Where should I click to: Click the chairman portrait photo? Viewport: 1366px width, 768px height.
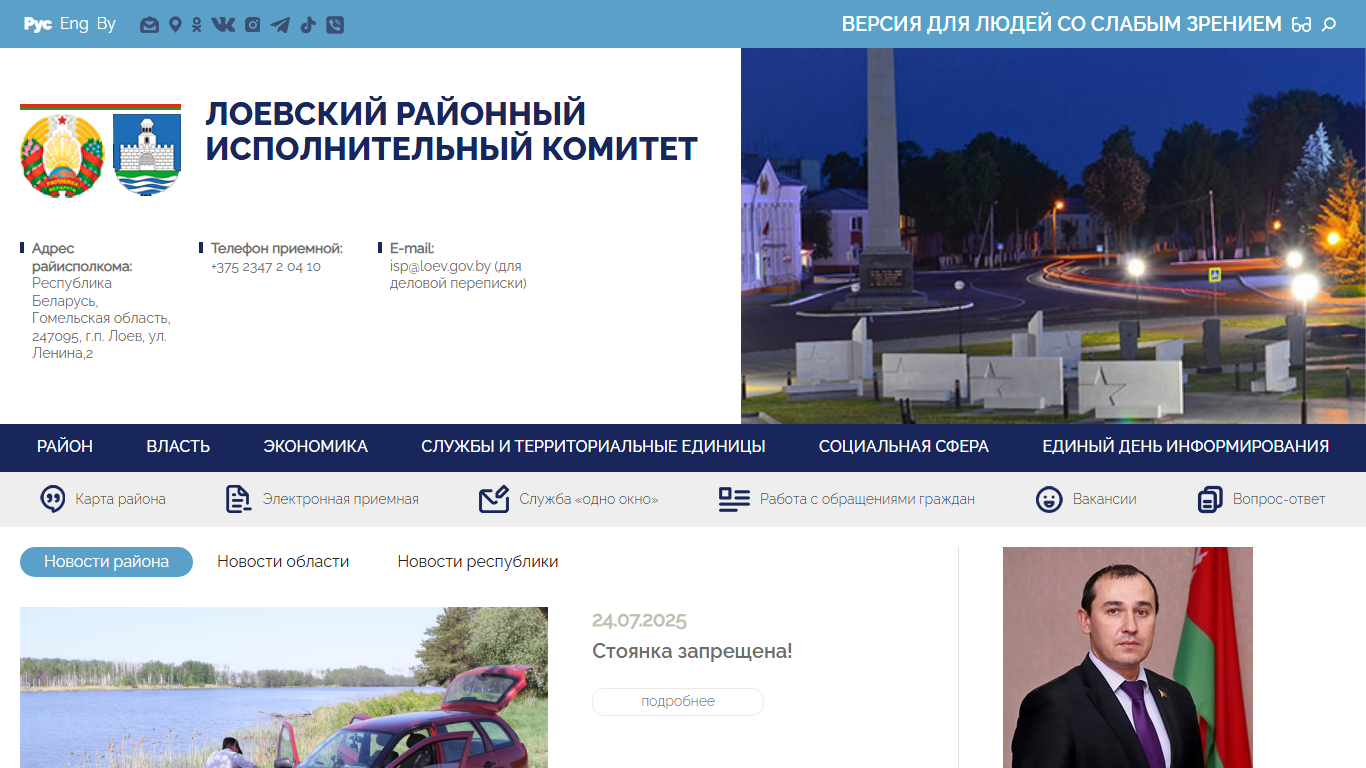pos(1128,657)
